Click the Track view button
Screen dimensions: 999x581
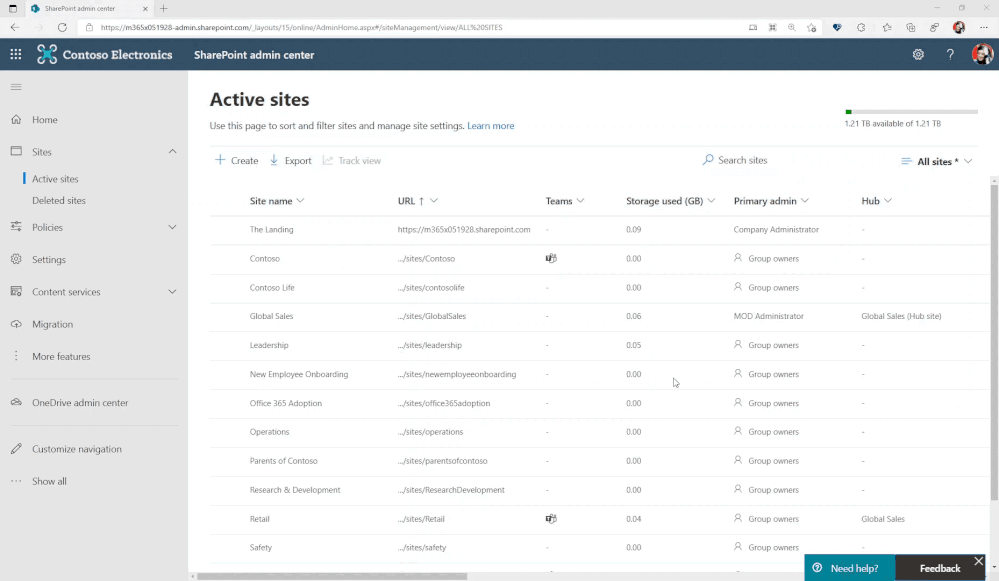click(x=352, y=161)
